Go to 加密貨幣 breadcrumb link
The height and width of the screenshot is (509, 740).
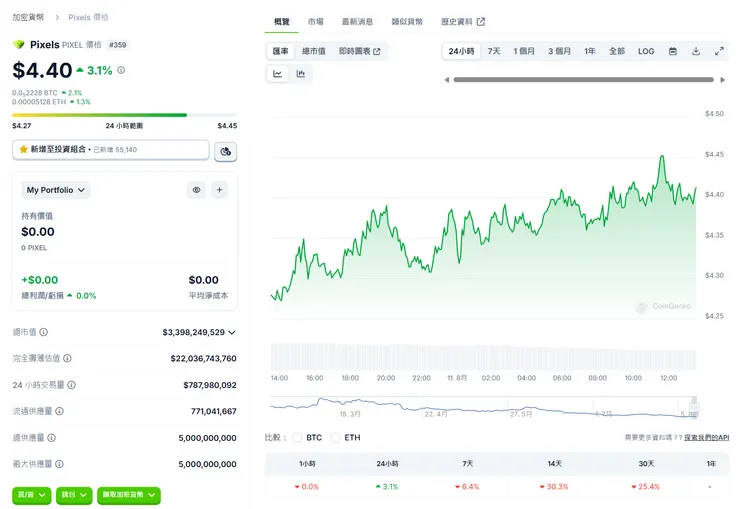click(28, 17)
